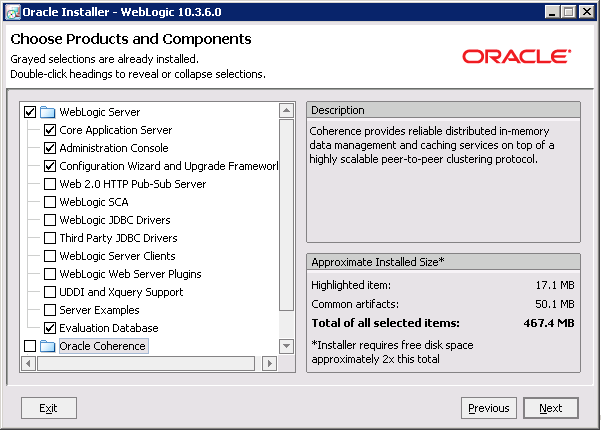Uncheck Evaluation Database checkbox
The image size is (601, 430).
pos(50,328)
